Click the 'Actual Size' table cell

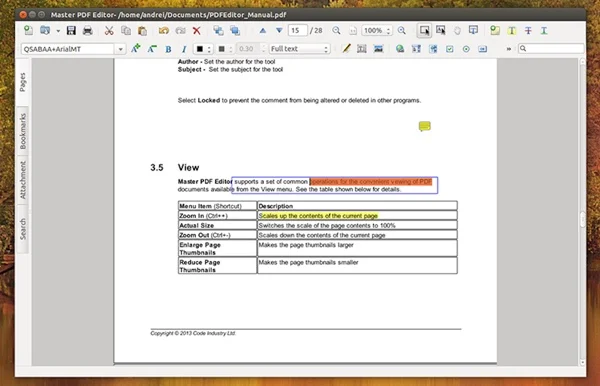click(217, 225)
